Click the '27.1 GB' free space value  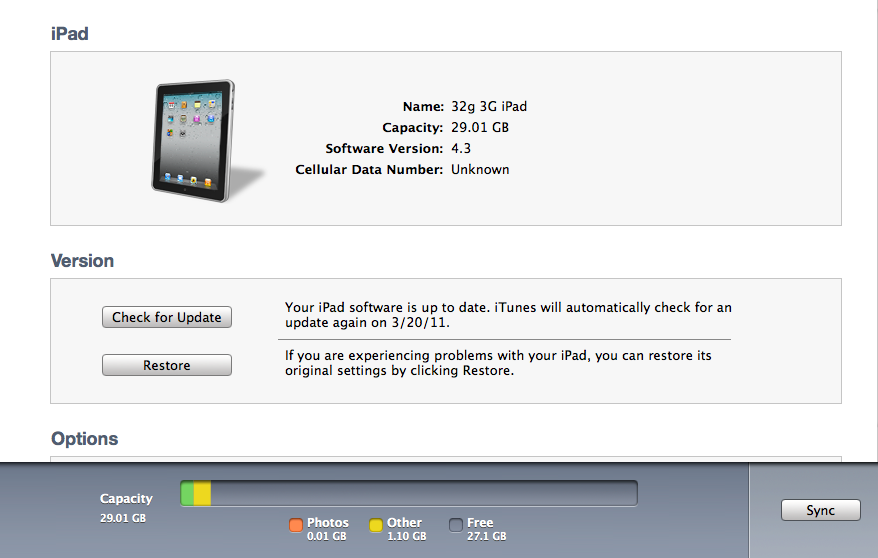point(487,536)
